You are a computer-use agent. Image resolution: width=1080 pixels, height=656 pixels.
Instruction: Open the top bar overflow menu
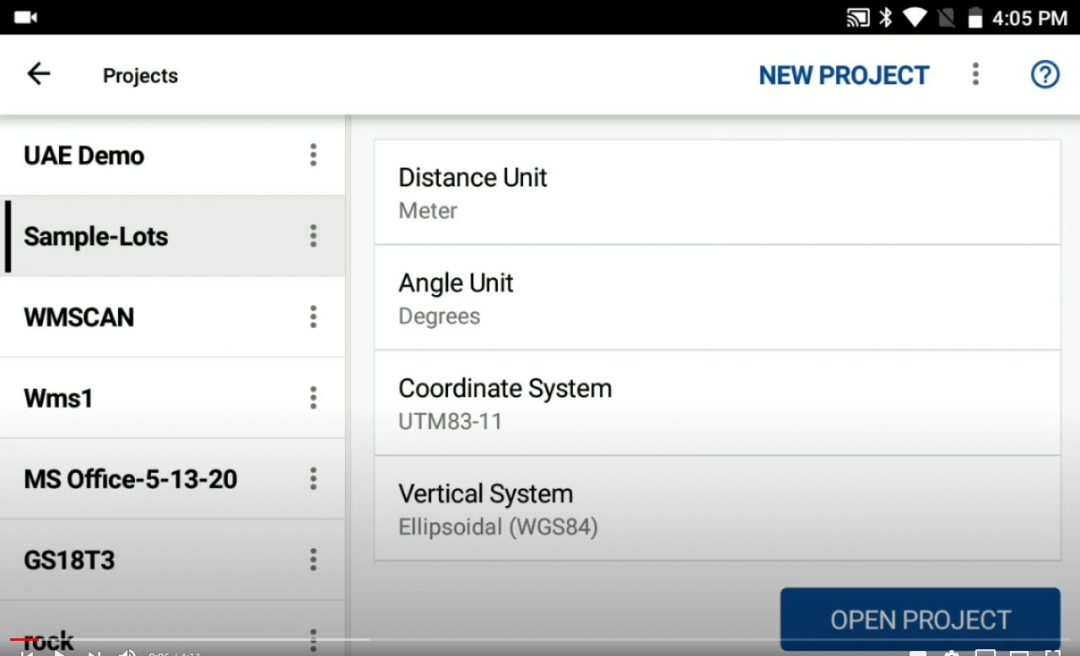click(975, 74)
